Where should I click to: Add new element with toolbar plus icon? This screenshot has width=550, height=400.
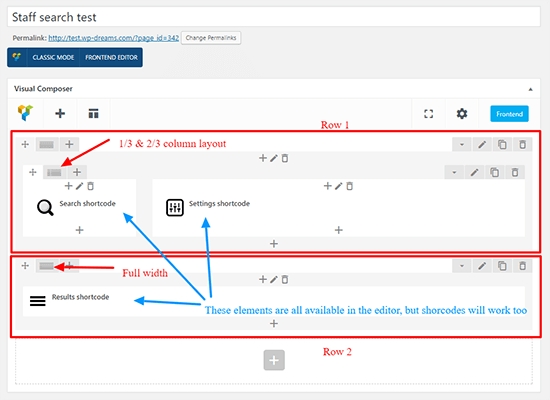[x=60, y=113]
